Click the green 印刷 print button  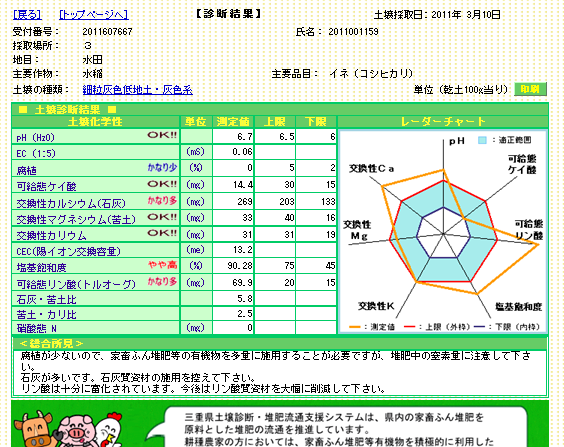(x=530, y=89)
